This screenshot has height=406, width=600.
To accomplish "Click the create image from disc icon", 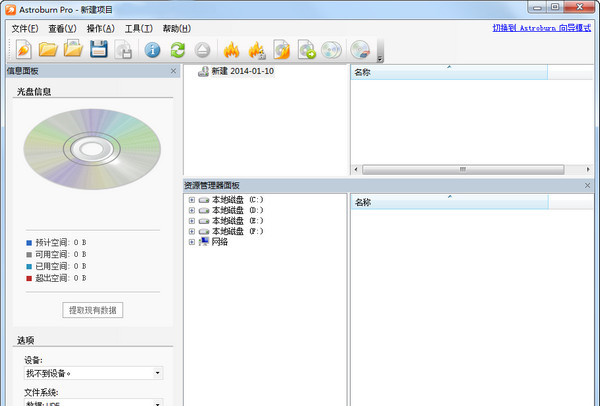I will click(x=307, y=49).
